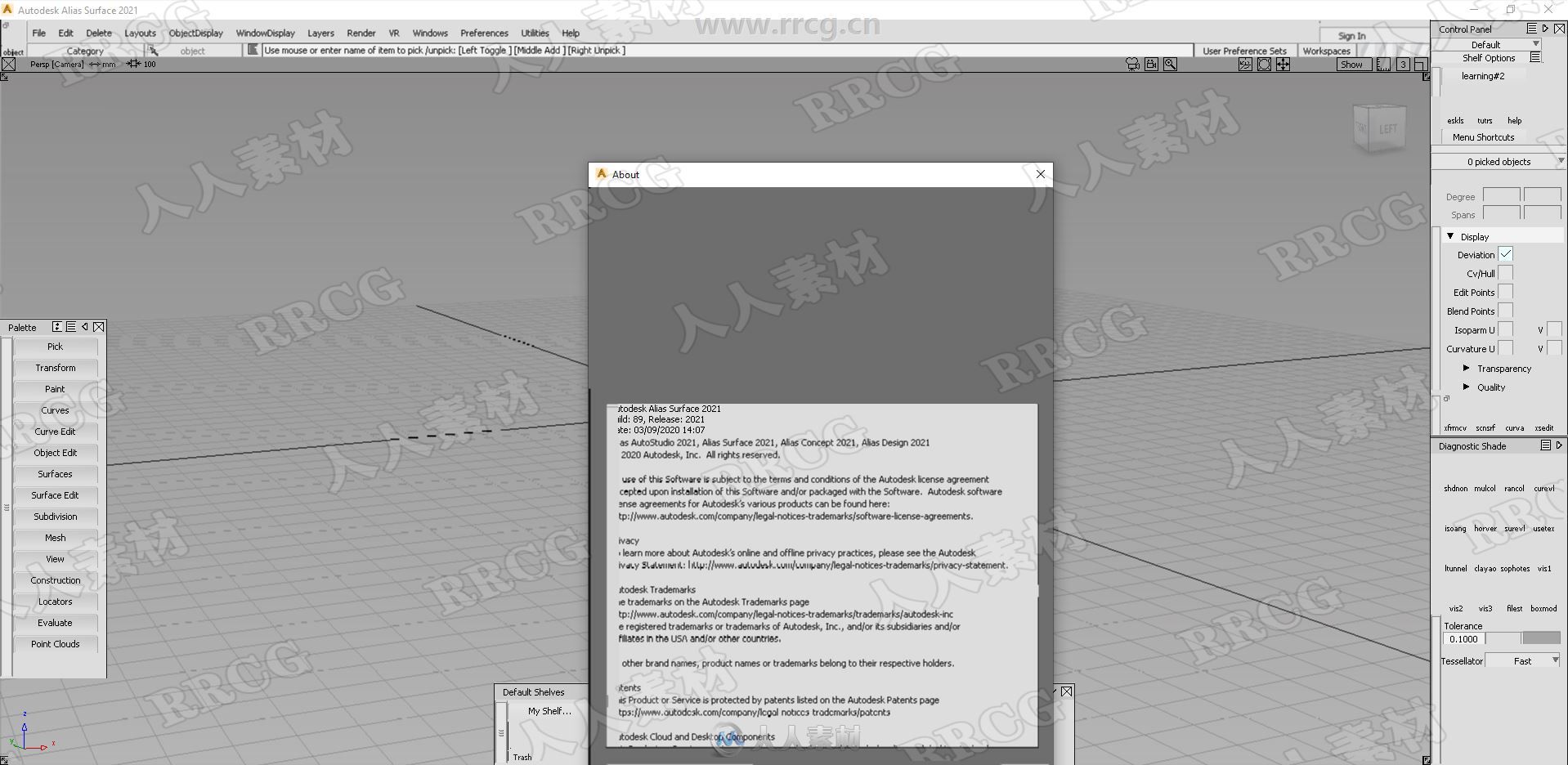Open User Preference Sets
The image size is (1568, 765).
(1244, 51)
